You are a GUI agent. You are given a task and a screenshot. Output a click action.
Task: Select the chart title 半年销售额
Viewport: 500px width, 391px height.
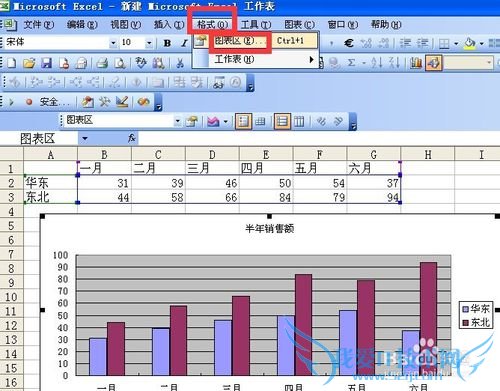[x=270, y=229]
